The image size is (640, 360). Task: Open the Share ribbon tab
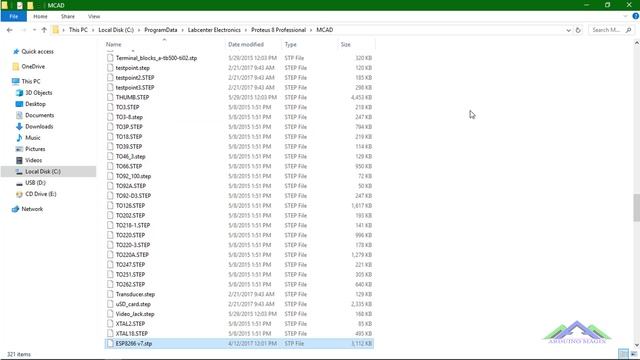(67, 16)
